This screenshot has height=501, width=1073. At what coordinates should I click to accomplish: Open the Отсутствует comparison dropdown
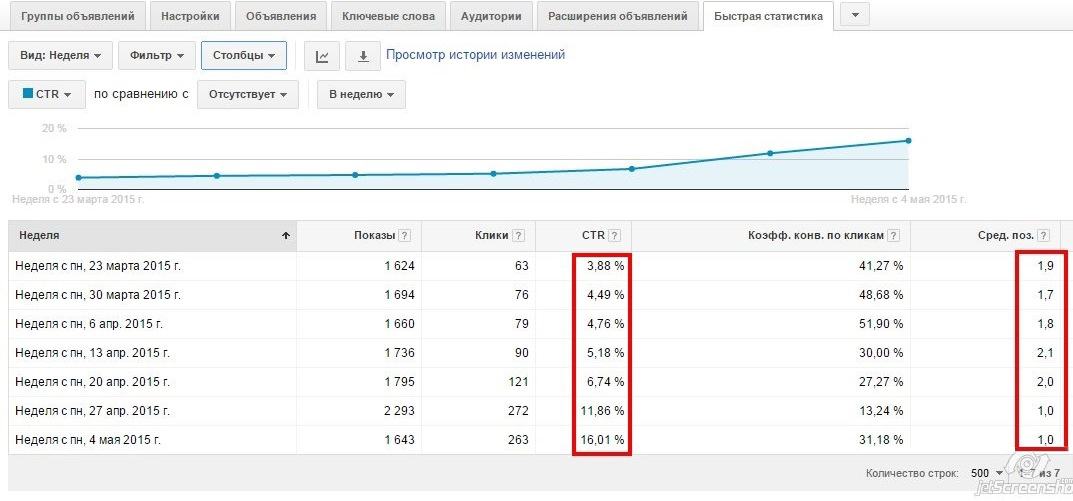pos(248,94)
